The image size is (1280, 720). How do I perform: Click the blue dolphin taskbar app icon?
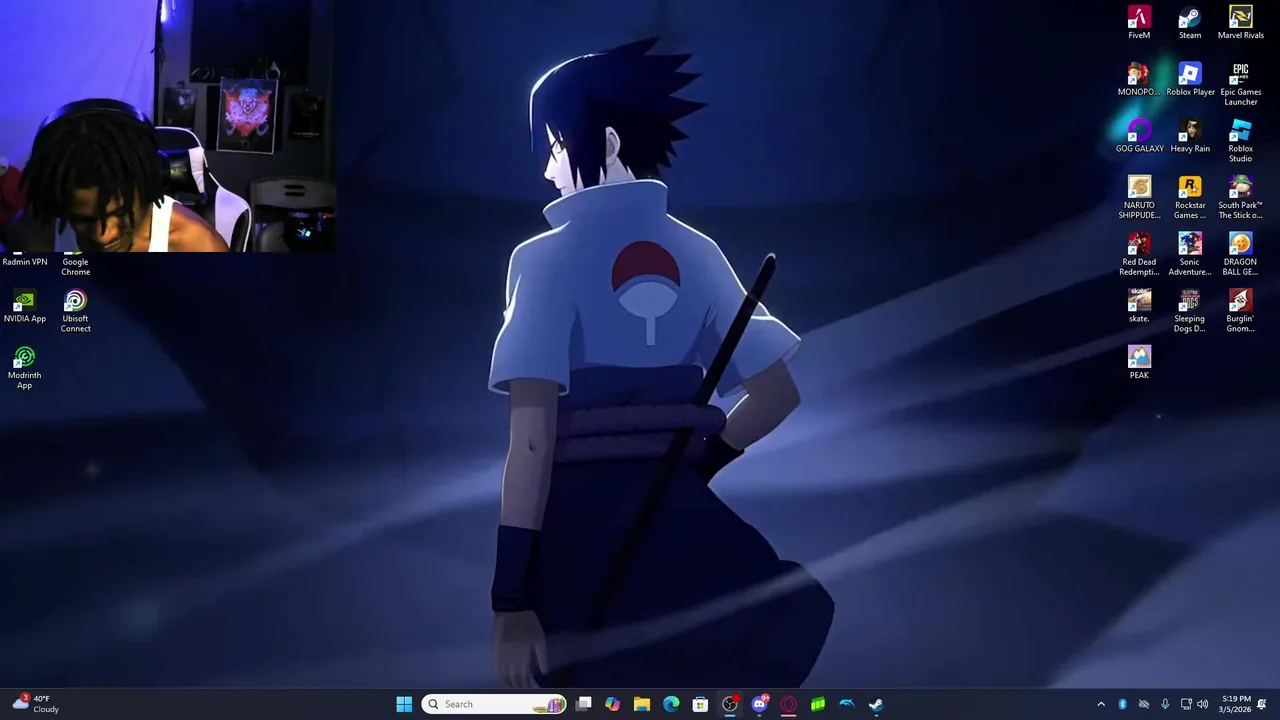pyautogui.click(x=847, y=704)
